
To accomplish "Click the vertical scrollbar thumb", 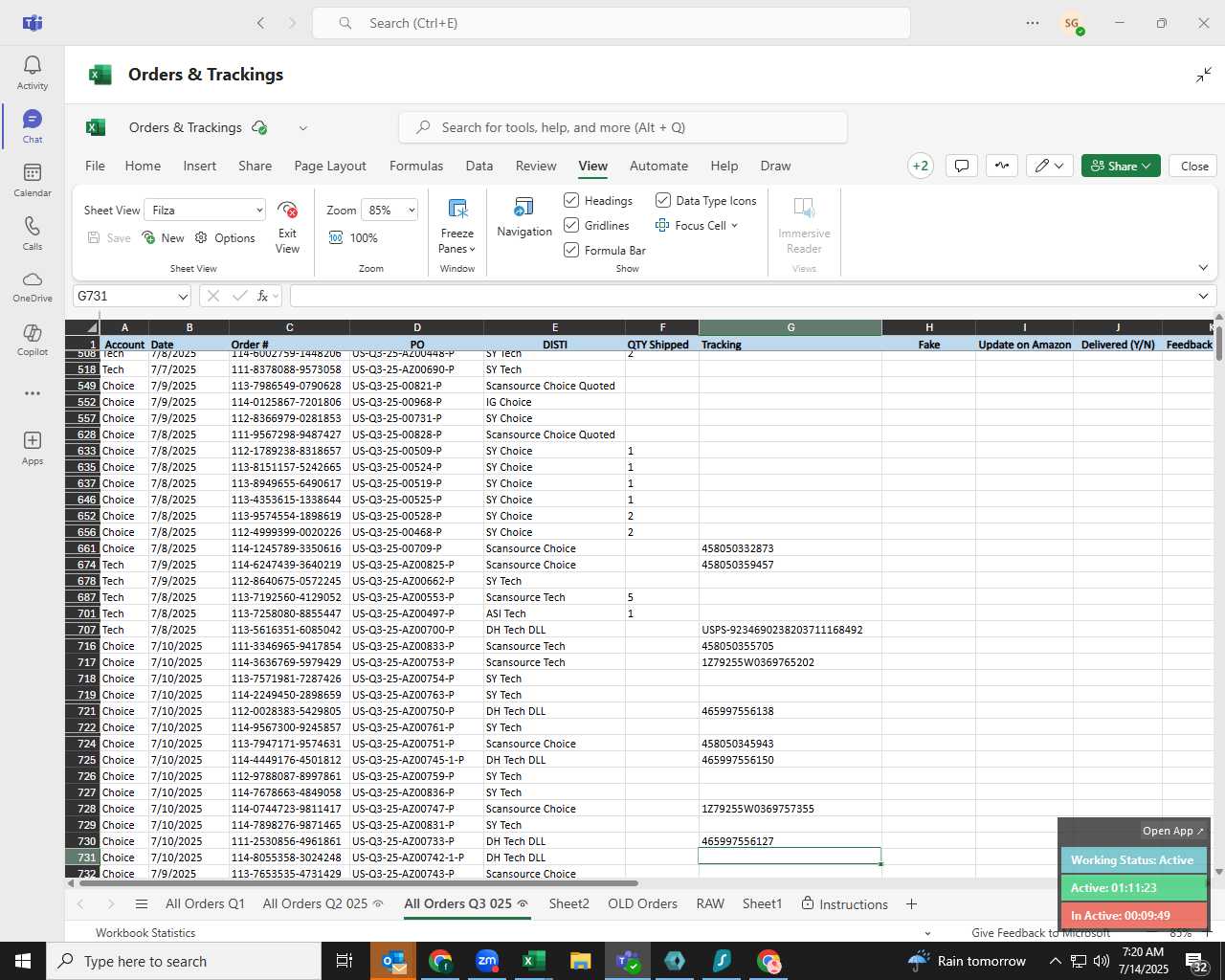I will pyautogui.click(x=1218, y=343).
